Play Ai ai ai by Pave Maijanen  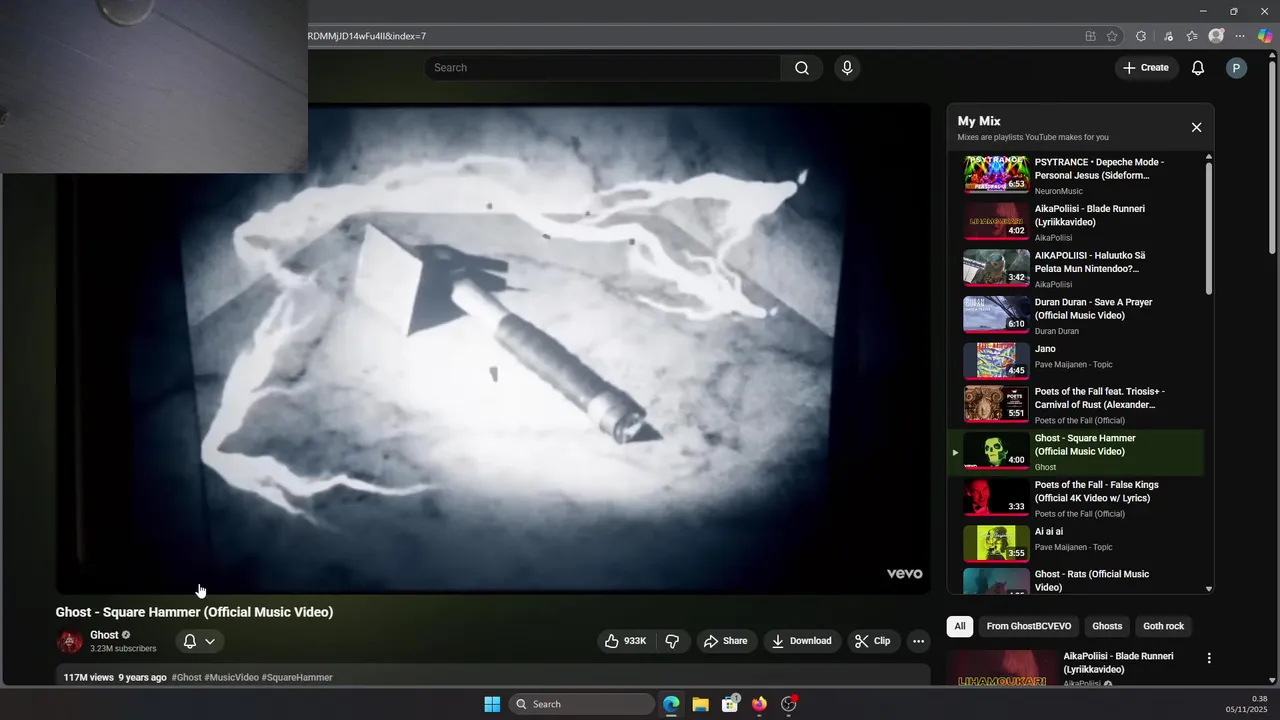1075,543
